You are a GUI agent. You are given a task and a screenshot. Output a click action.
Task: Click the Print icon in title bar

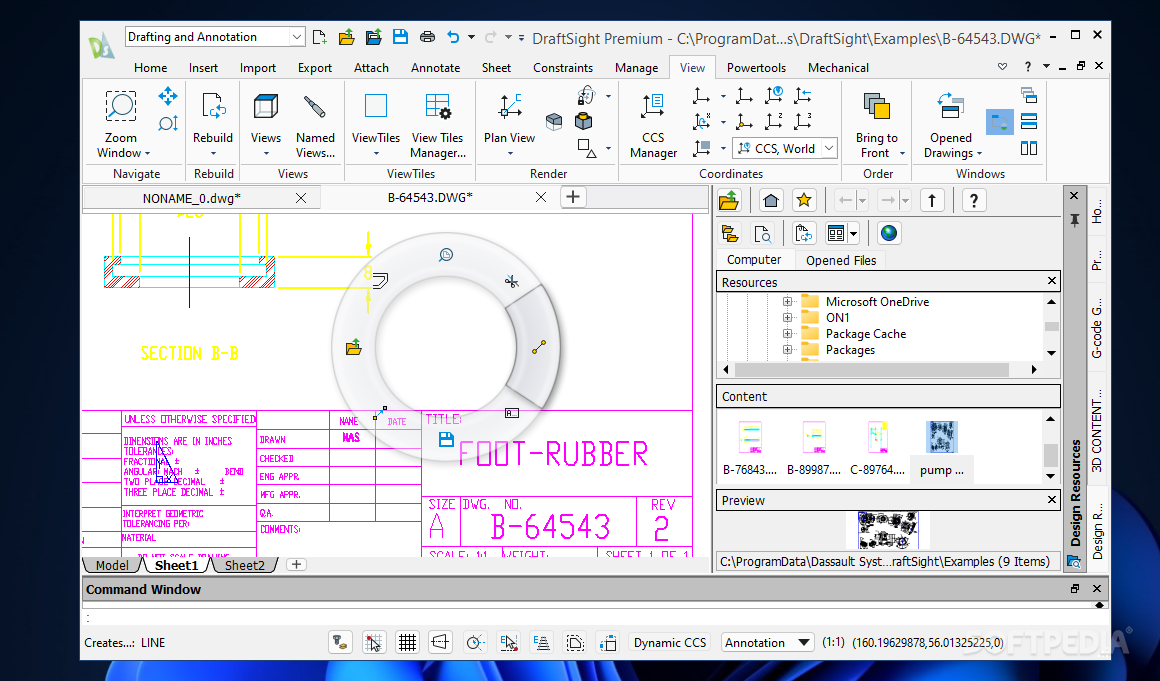click(x=428, y=37)
